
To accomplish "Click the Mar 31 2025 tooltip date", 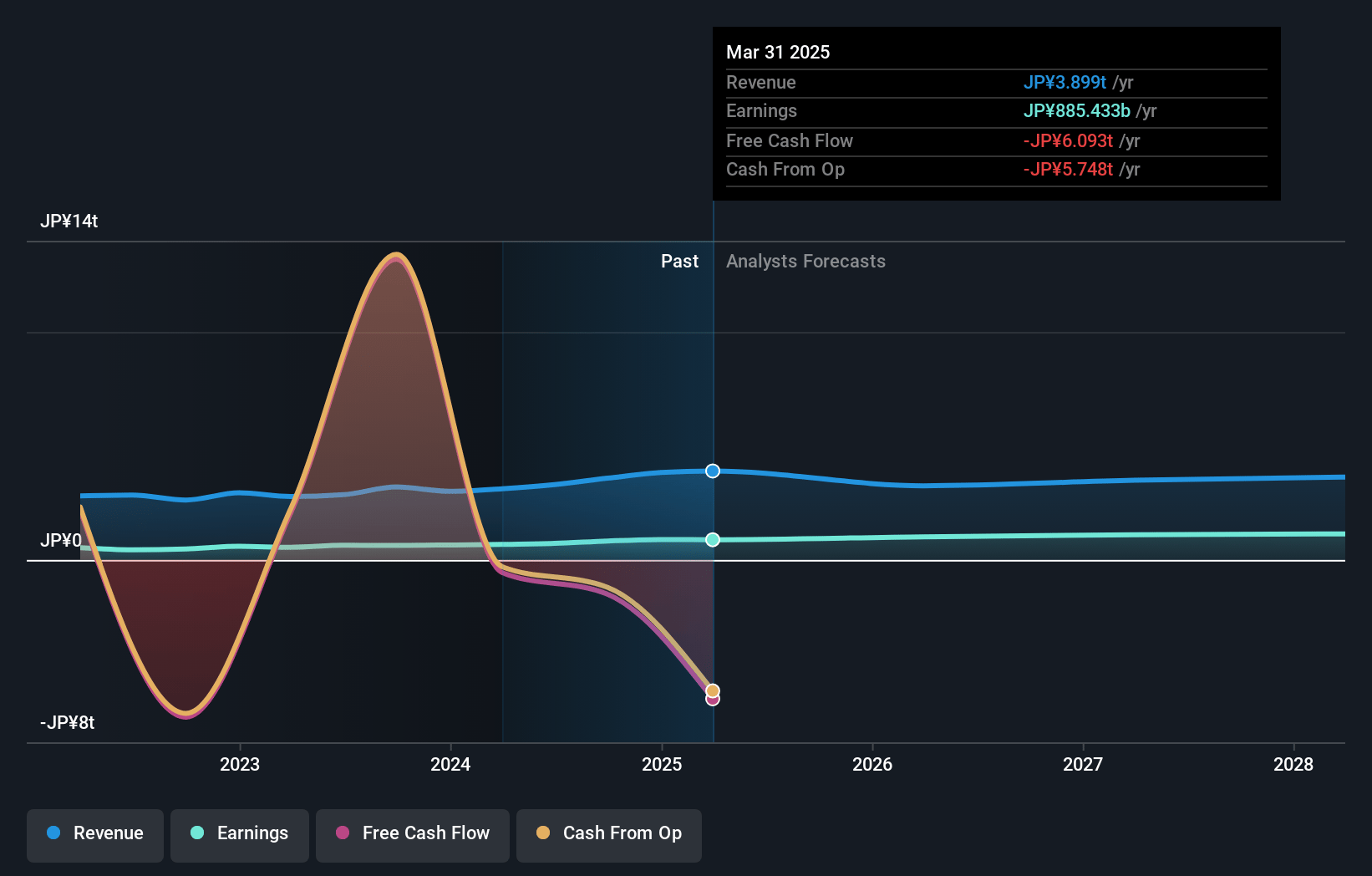I will click(778, 52).
